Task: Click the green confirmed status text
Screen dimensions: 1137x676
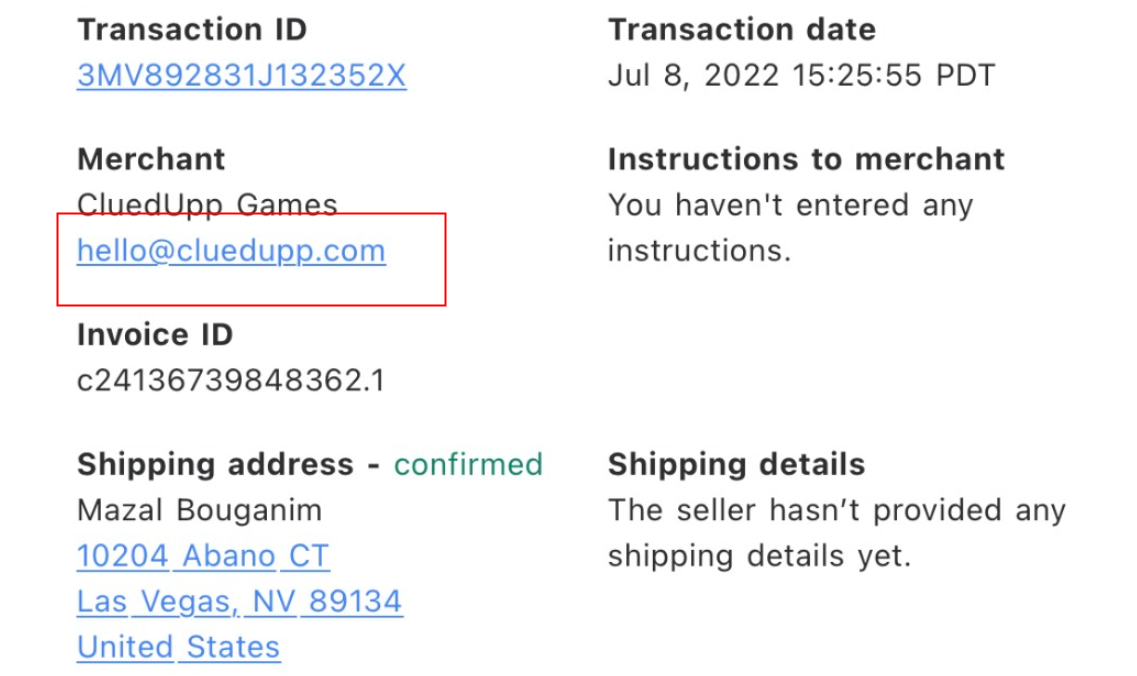Action: coord(468,464)
